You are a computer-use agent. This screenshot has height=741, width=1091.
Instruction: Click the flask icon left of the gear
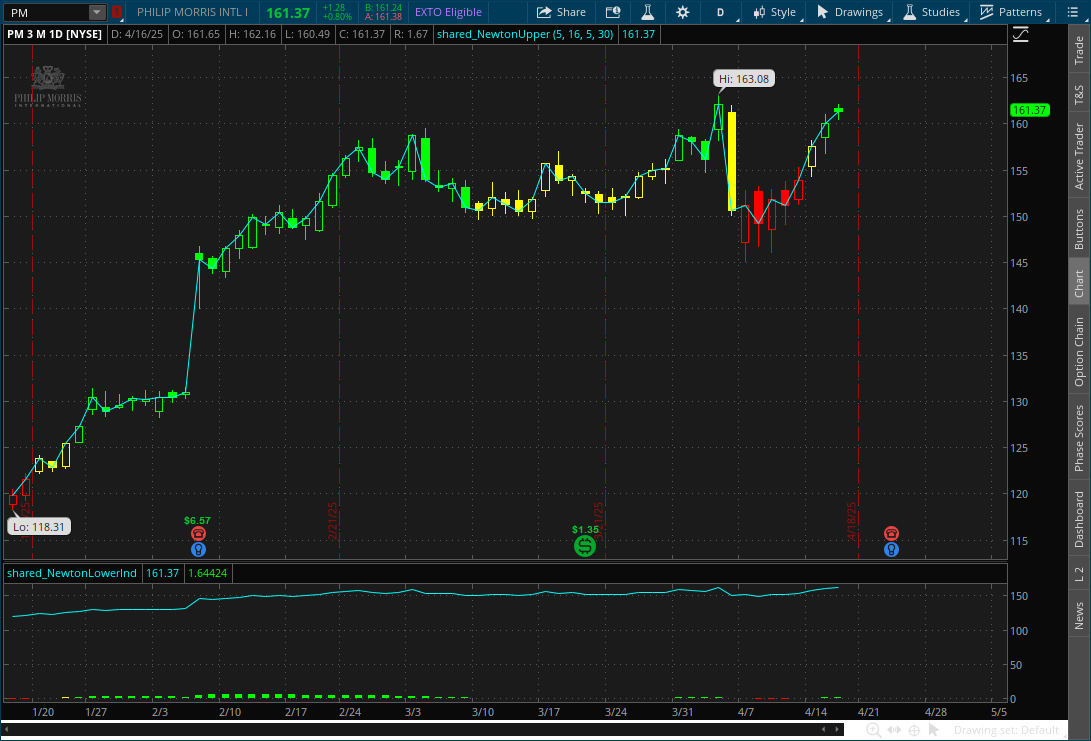tap(647, 12)
